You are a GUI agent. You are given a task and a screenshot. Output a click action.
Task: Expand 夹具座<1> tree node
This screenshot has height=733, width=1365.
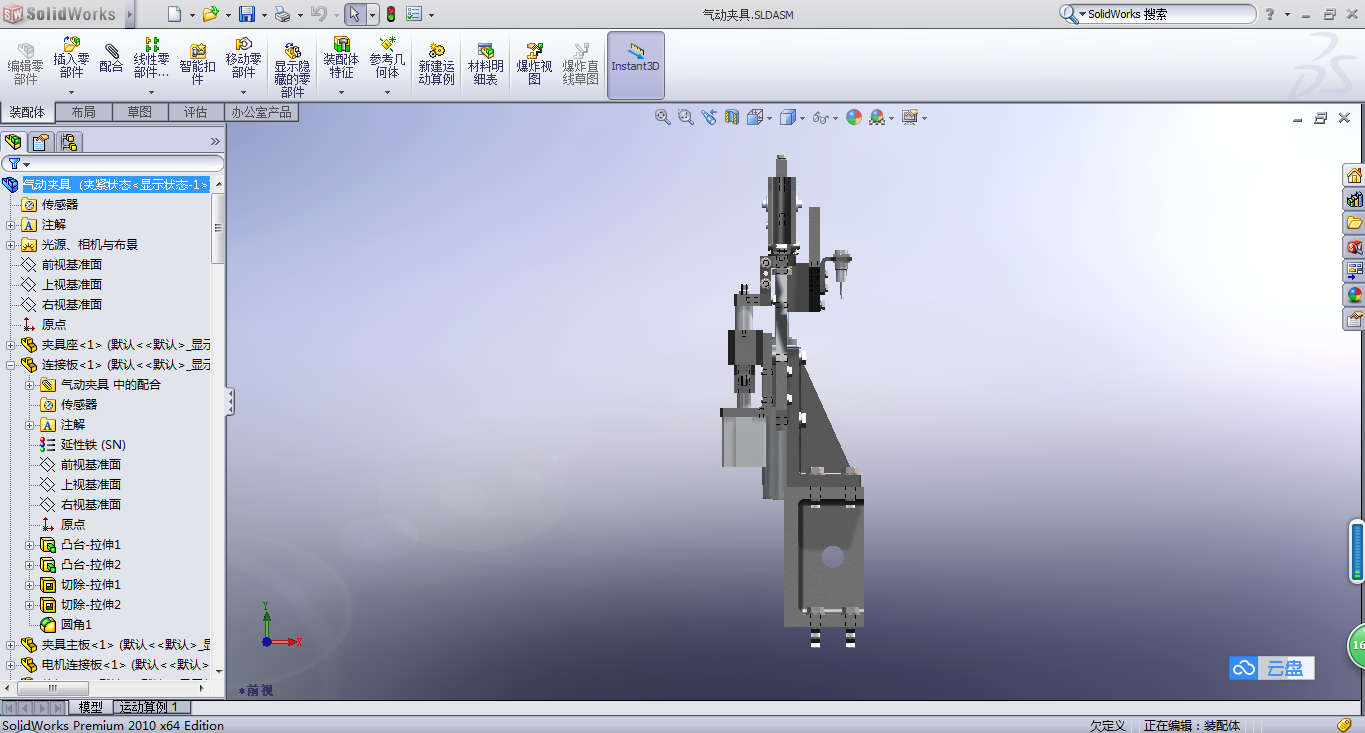(x=11, y=345)
